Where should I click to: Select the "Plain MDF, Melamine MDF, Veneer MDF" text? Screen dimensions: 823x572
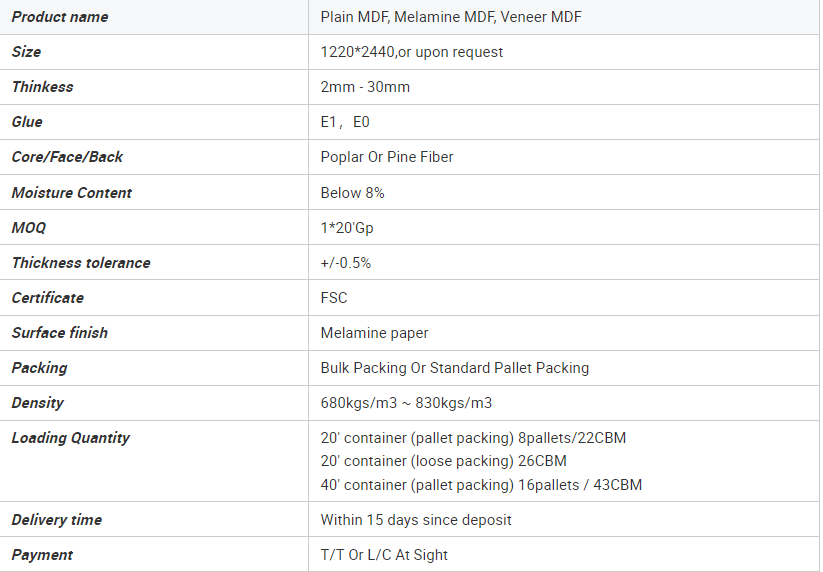point(451,17)
